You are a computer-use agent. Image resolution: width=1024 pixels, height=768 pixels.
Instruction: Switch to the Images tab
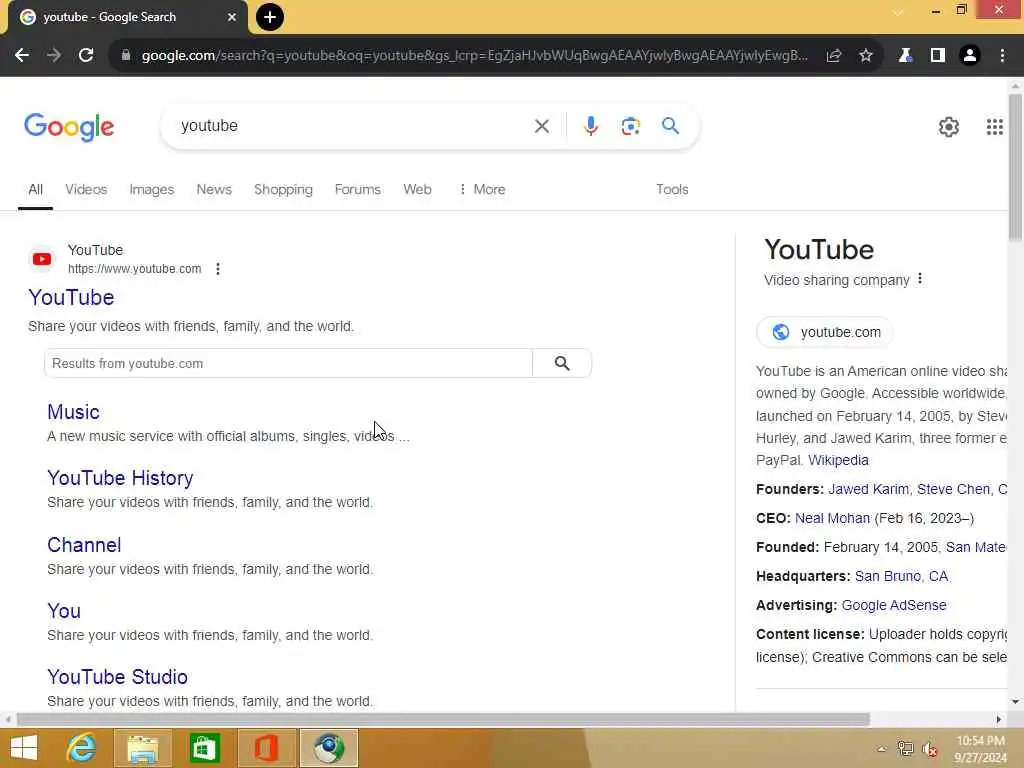click(152, 189)
